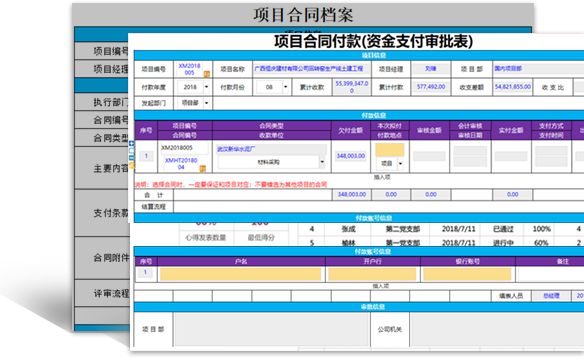
Task: Open lookup icon beside project number XM2018005
Action: point(207,74)
